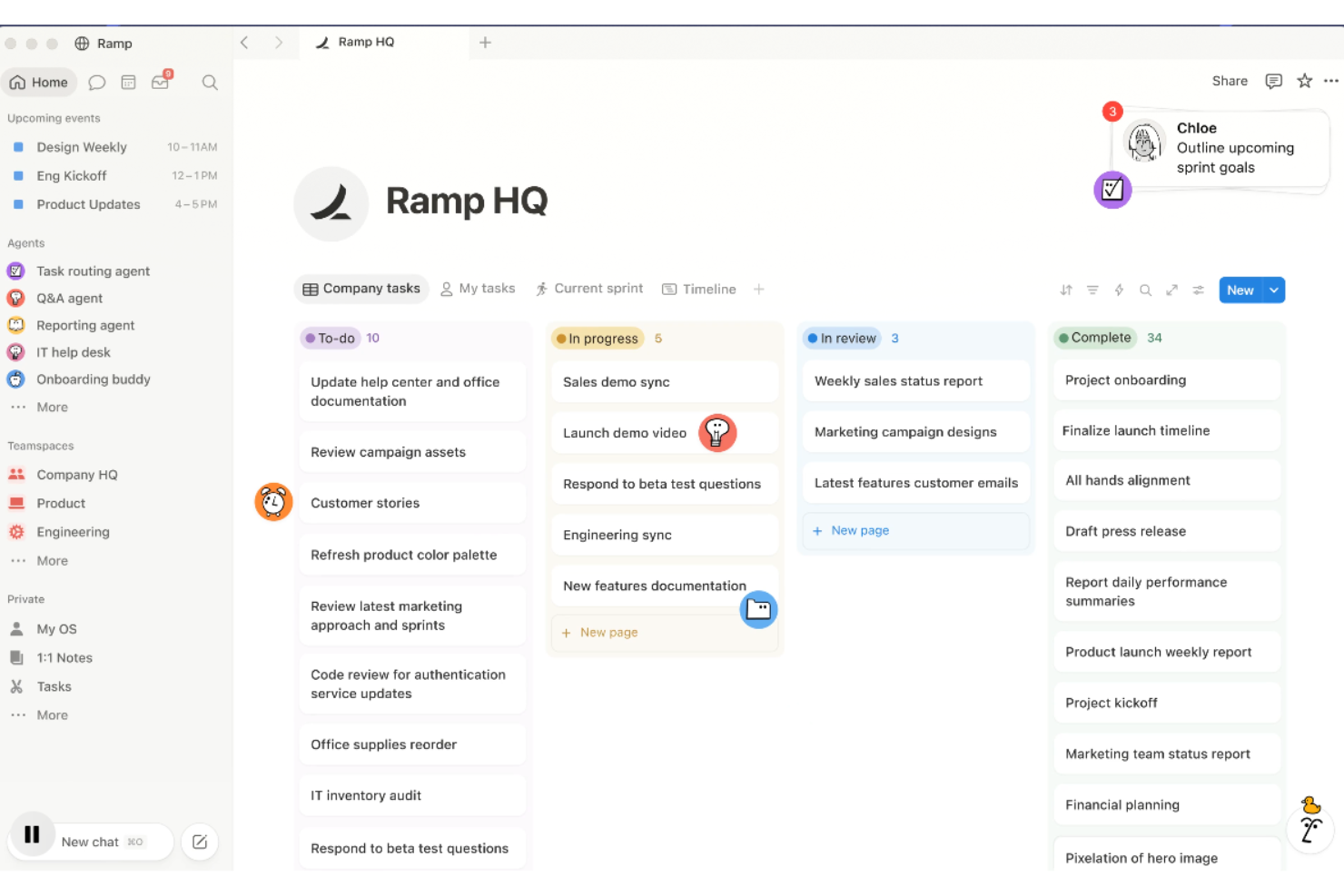Click the Ramp HQ page logo
Viewport: 1344px width, 896px height.
[x=331, y=203]
